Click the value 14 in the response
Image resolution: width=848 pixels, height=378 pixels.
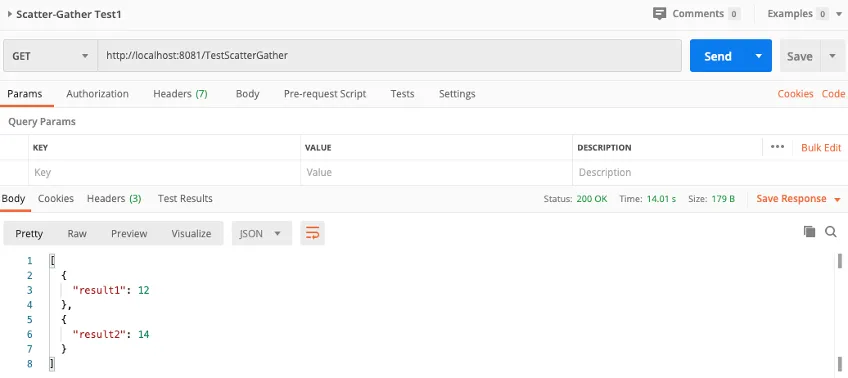click(143, 335)
